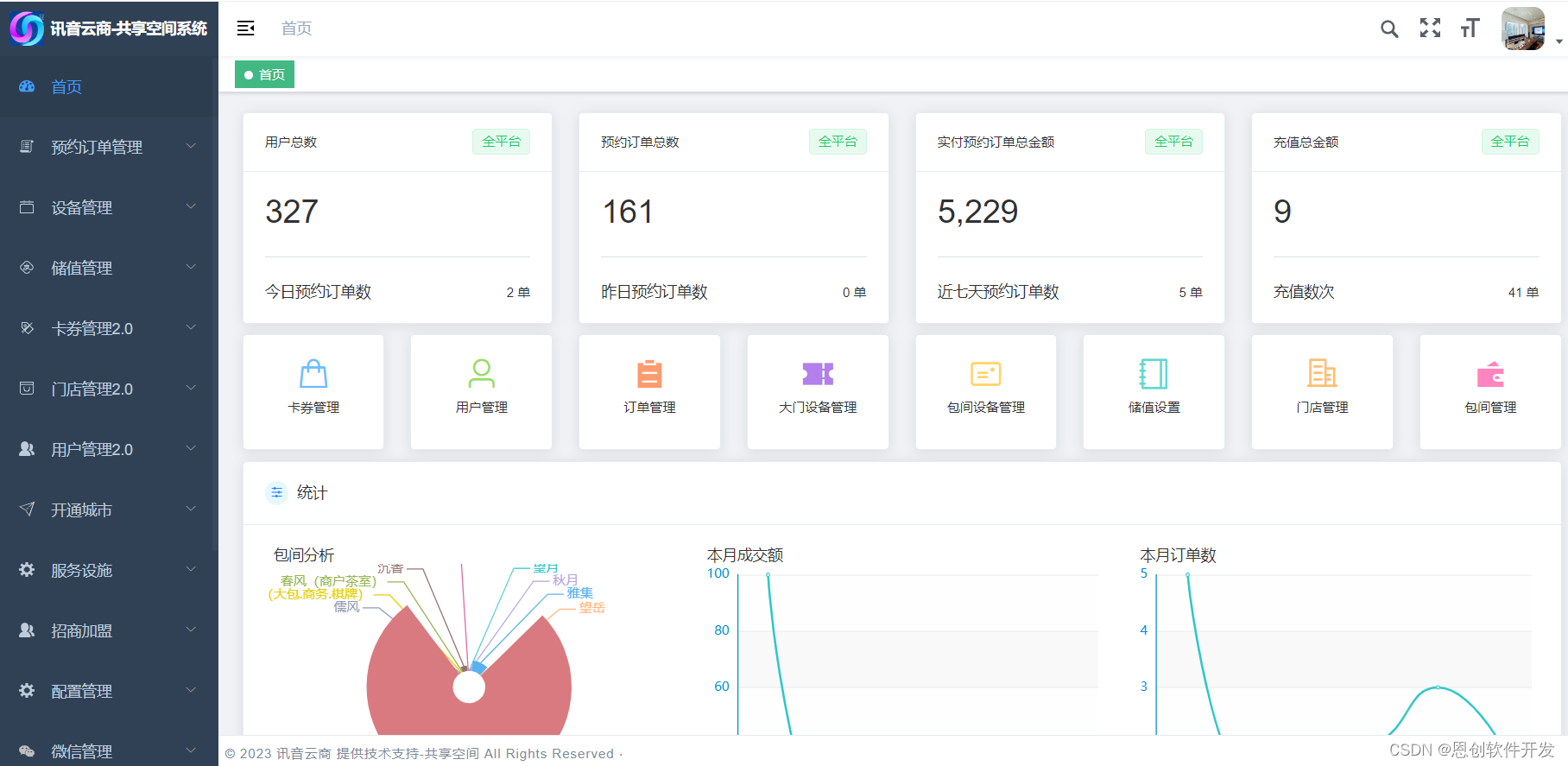Open 大门设备管理 ticket shortcut
The width and height of the screenshot is (1568, 766).
818,391
